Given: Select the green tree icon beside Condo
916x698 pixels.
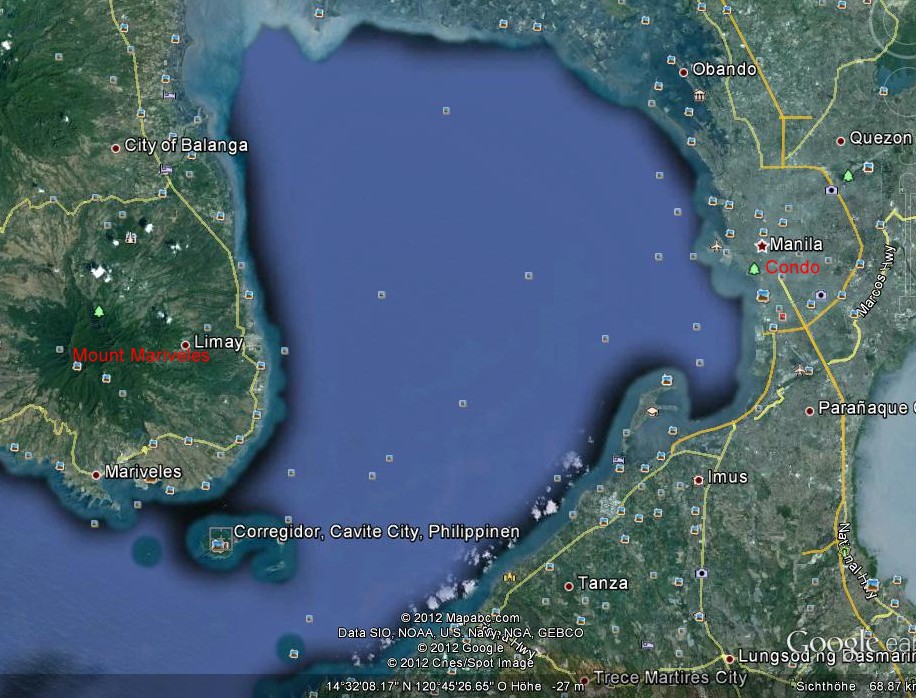Looking at the screenshot, I should 754,268.
